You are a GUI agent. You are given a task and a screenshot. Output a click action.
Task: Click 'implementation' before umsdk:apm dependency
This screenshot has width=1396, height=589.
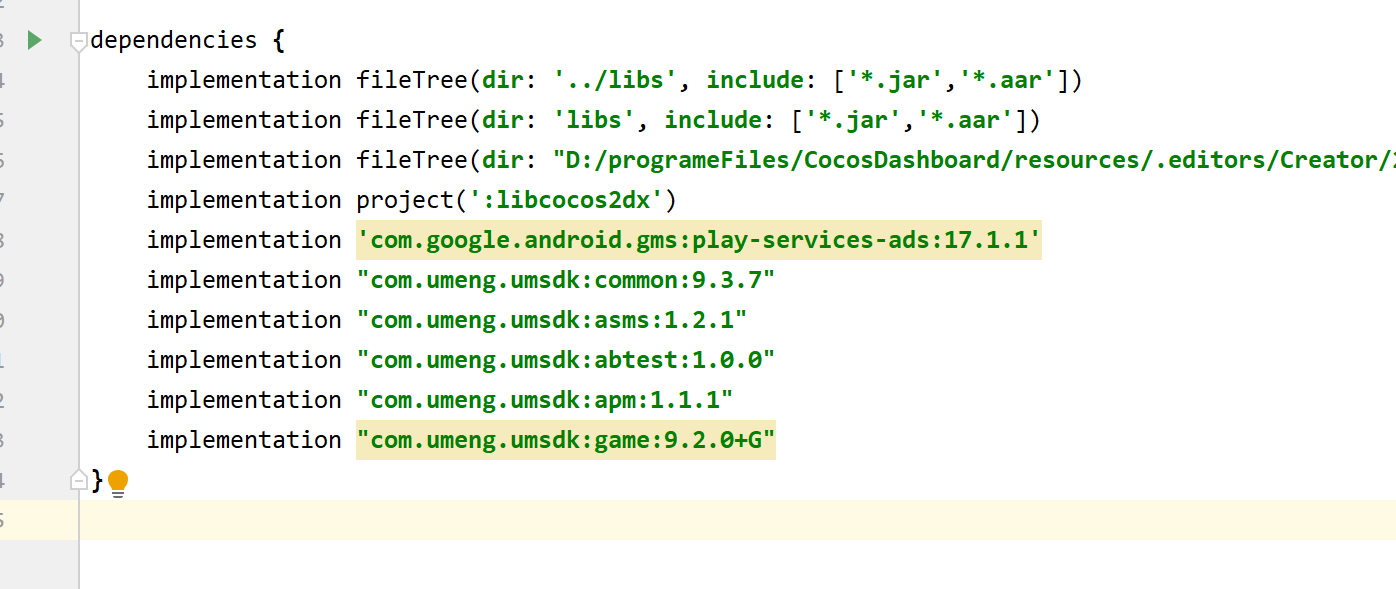pyautogui.click(x=244, y=400)
